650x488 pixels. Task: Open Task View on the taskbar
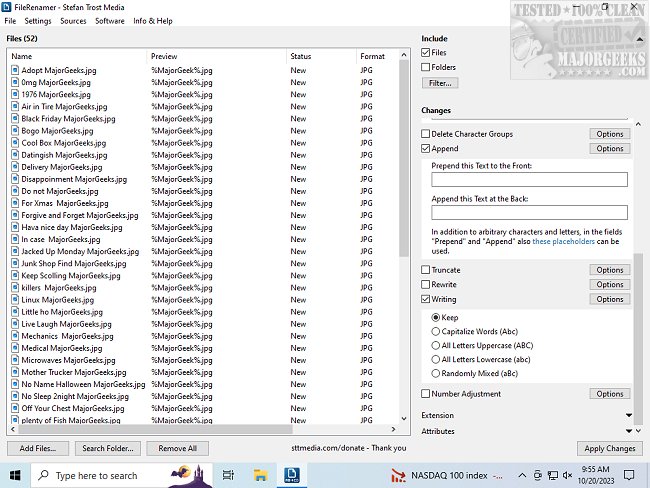pos(228,475)
